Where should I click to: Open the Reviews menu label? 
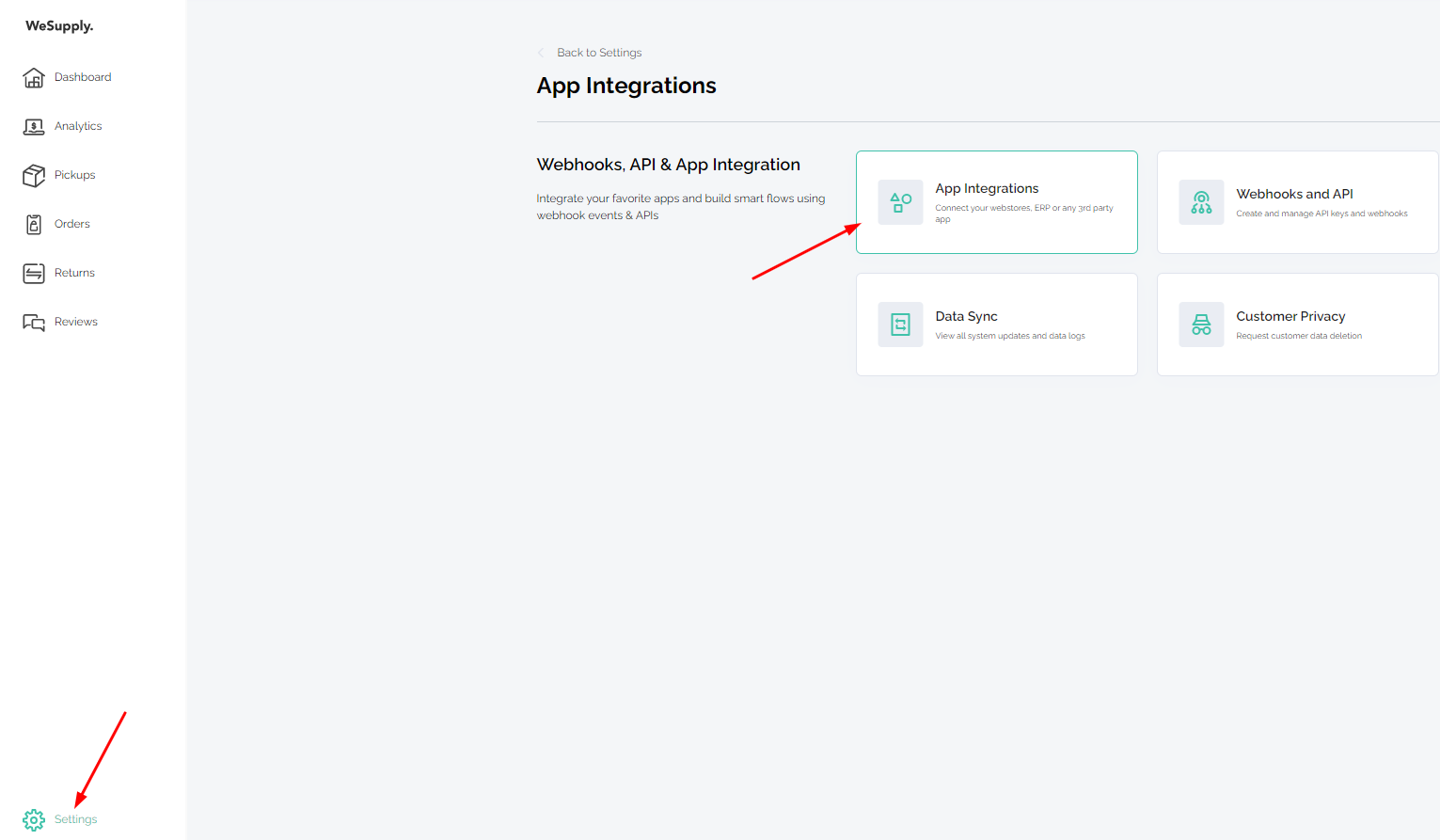[76, 322]
